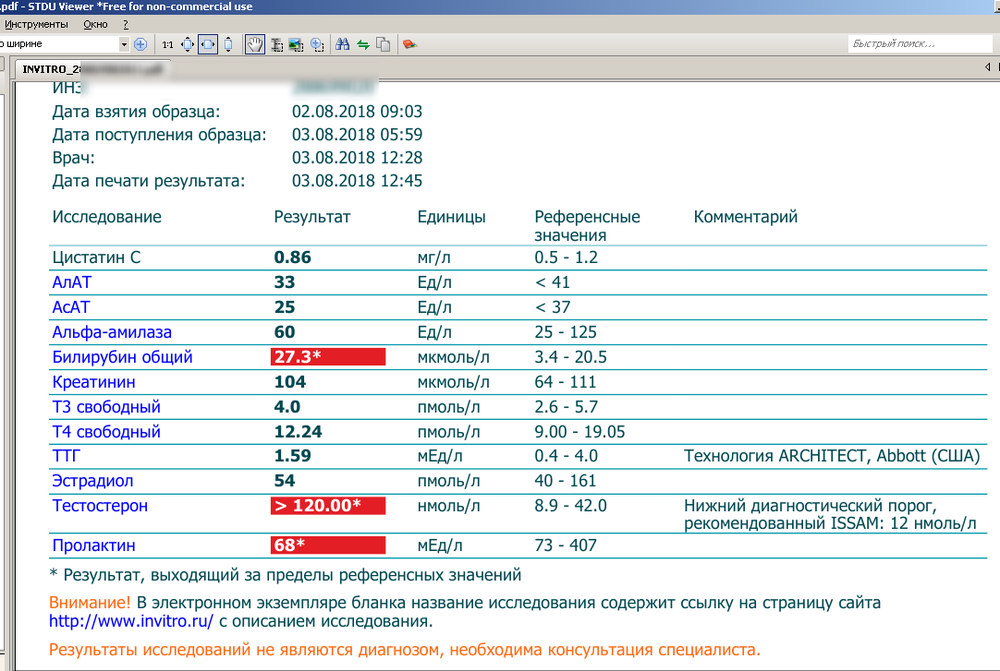This screenshot has height=671, width=1000.
Task: Toggle fit to page height mode
Action: 226,44
